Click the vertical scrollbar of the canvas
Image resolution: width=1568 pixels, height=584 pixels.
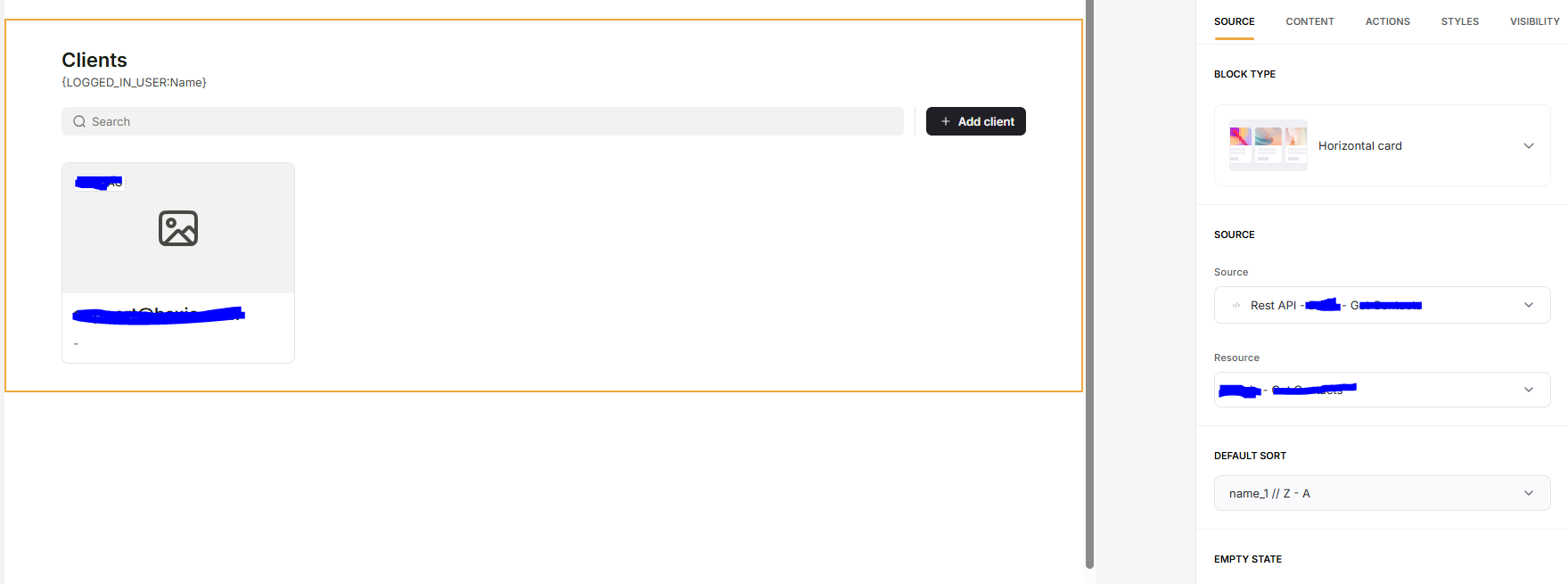coord(1089,284)
